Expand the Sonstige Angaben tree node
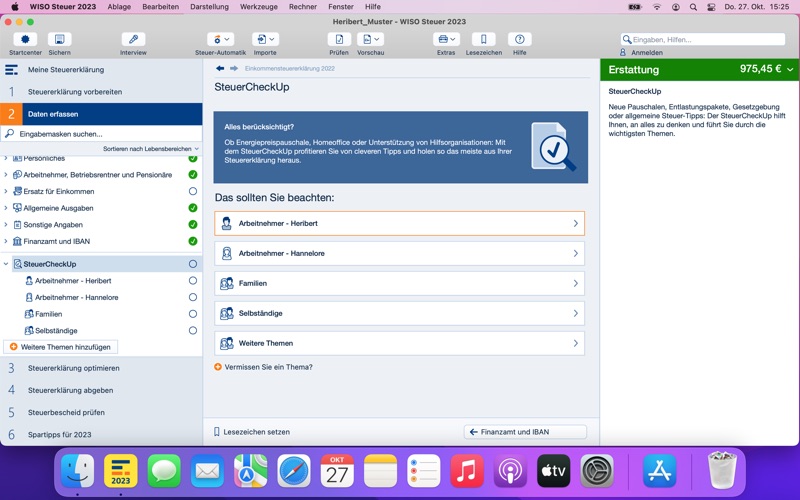The height and width of the screenshot is (500, 800). point(6,224)
